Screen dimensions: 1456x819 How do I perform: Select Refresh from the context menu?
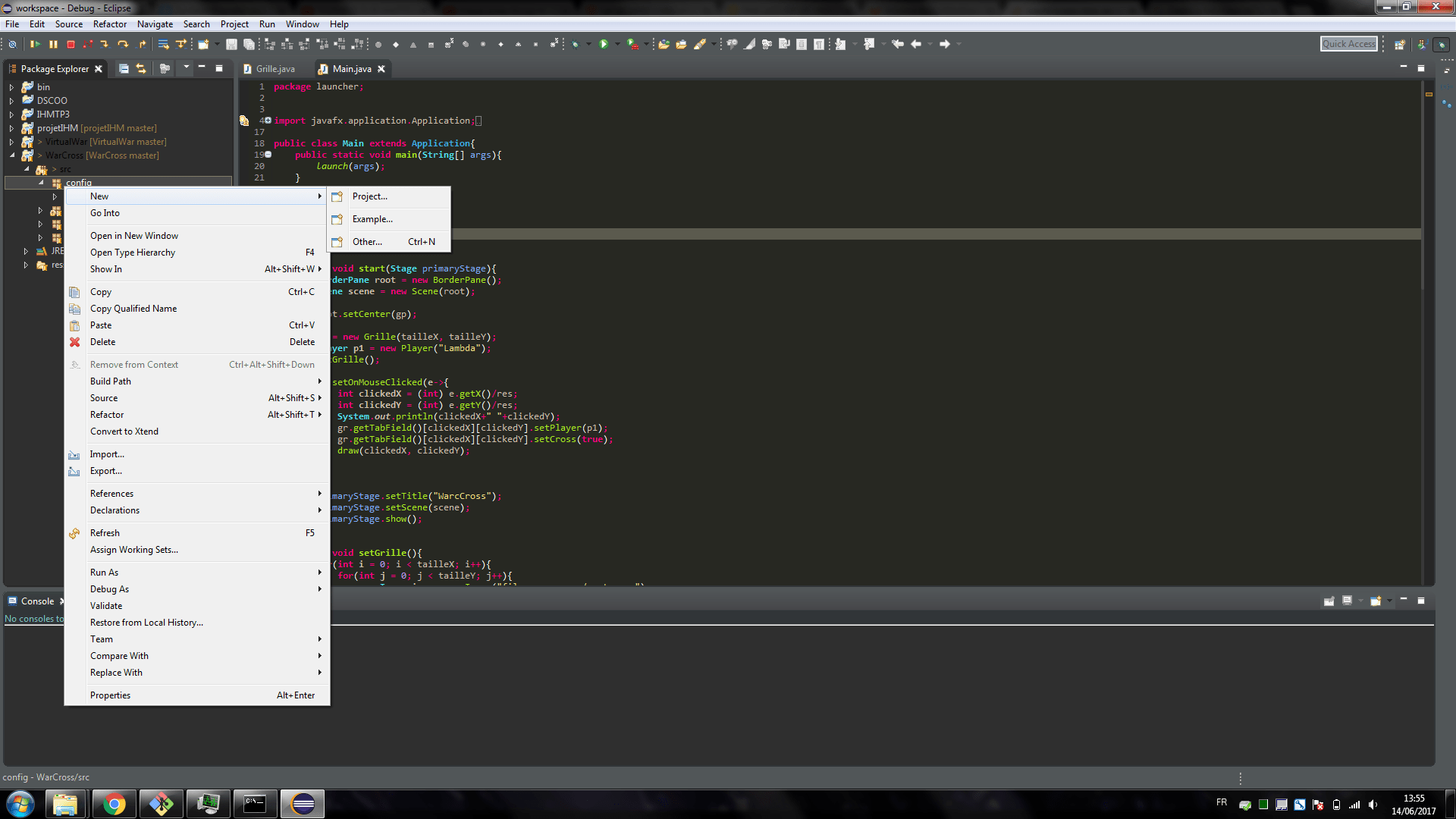(105, 533)
